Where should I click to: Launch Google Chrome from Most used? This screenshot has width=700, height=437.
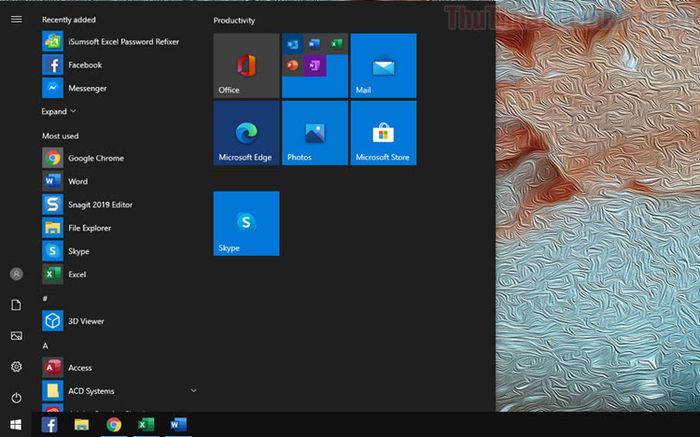coord(119,158)
